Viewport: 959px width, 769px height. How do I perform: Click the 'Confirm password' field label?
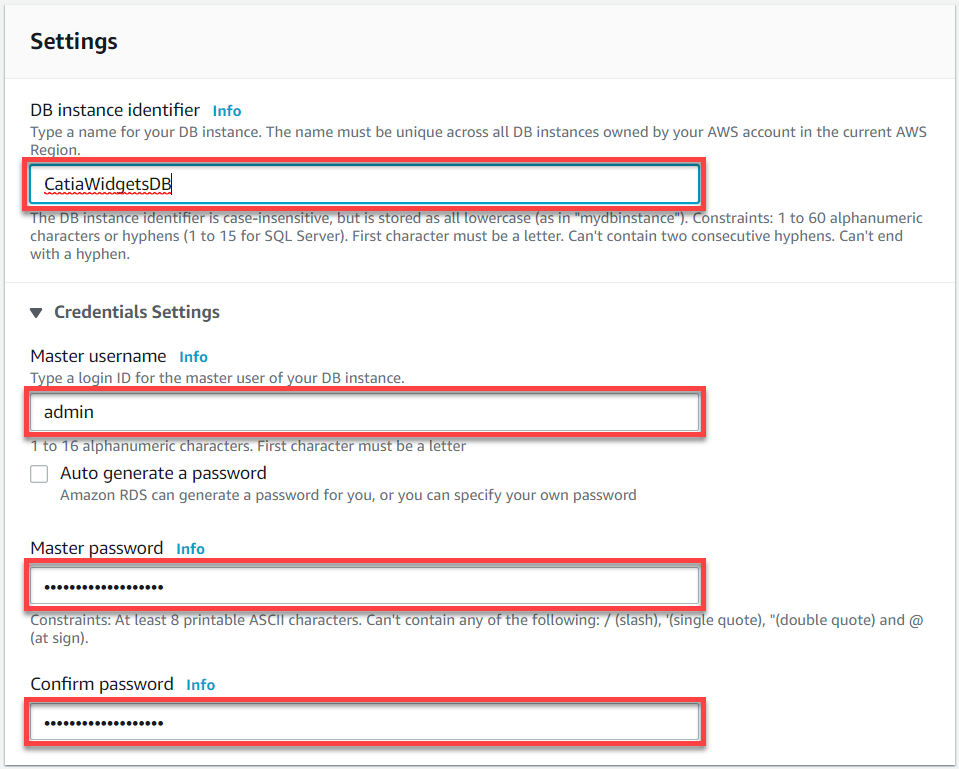click(x=102, y=684)
